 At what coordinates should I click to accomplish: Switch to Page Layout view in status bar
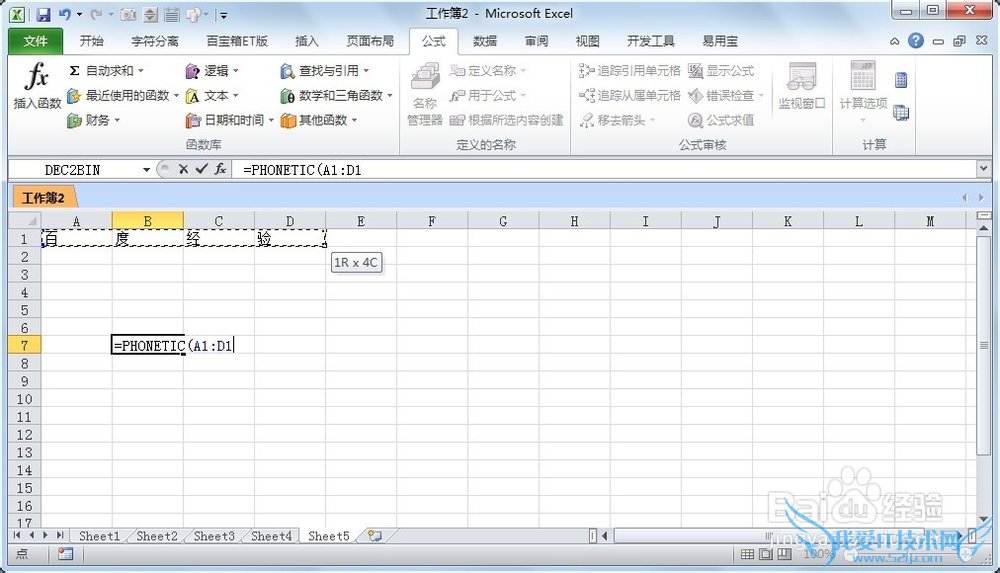click(765, 554)
